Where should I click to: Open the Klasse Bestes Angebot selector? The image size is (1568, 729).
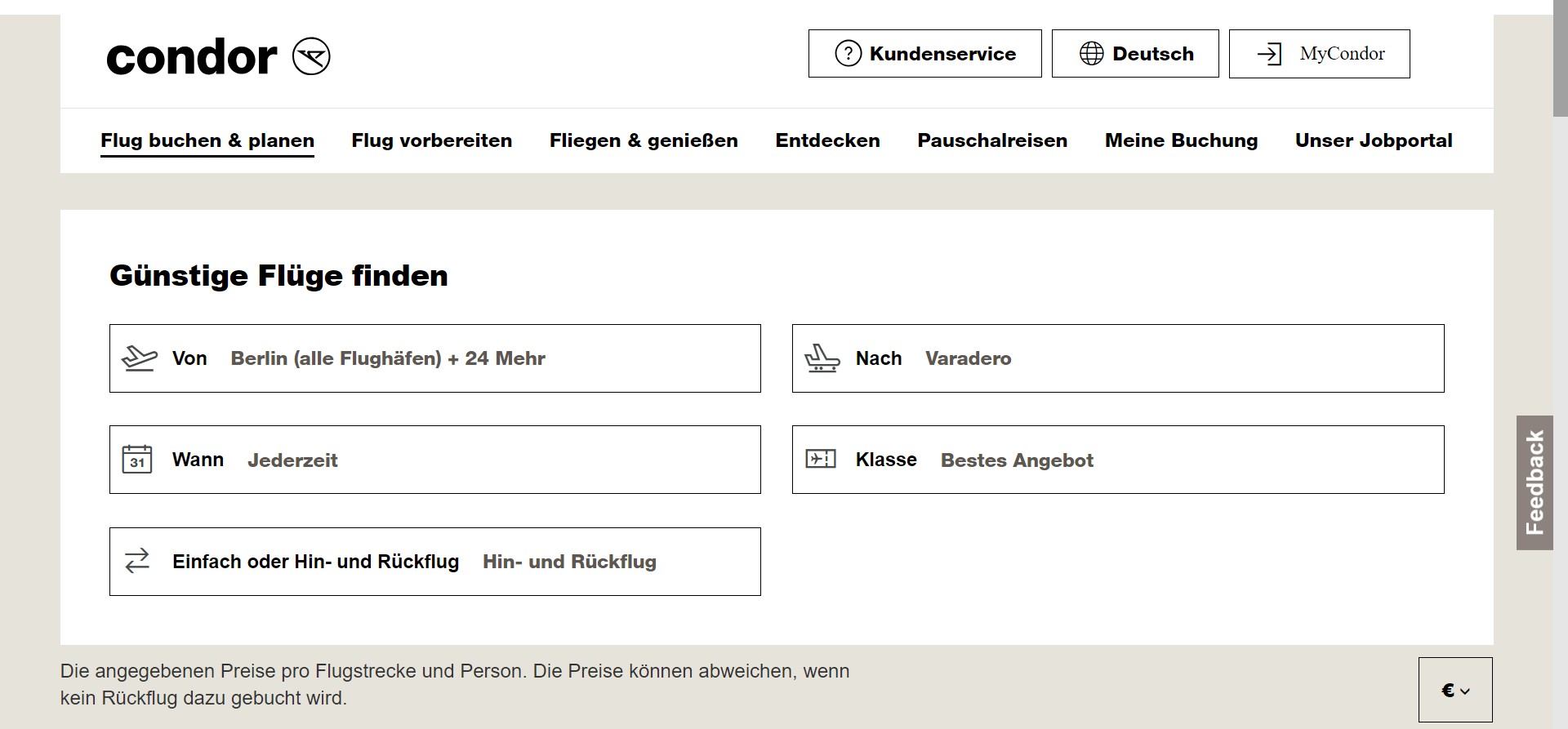pyautogui.click(x=1117, y=460)
